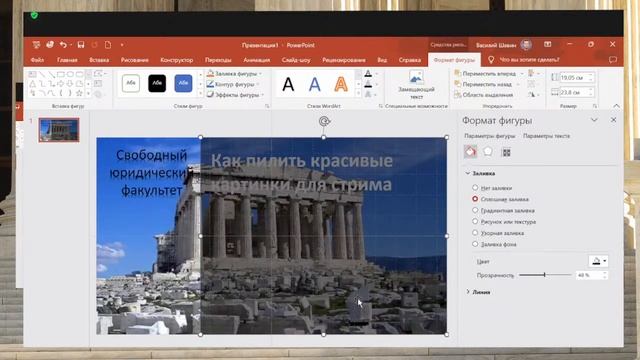Viewport: 640px width, 360px height.
Task: Open the Shape Styles dialog launcher
Action: (267, 106)
